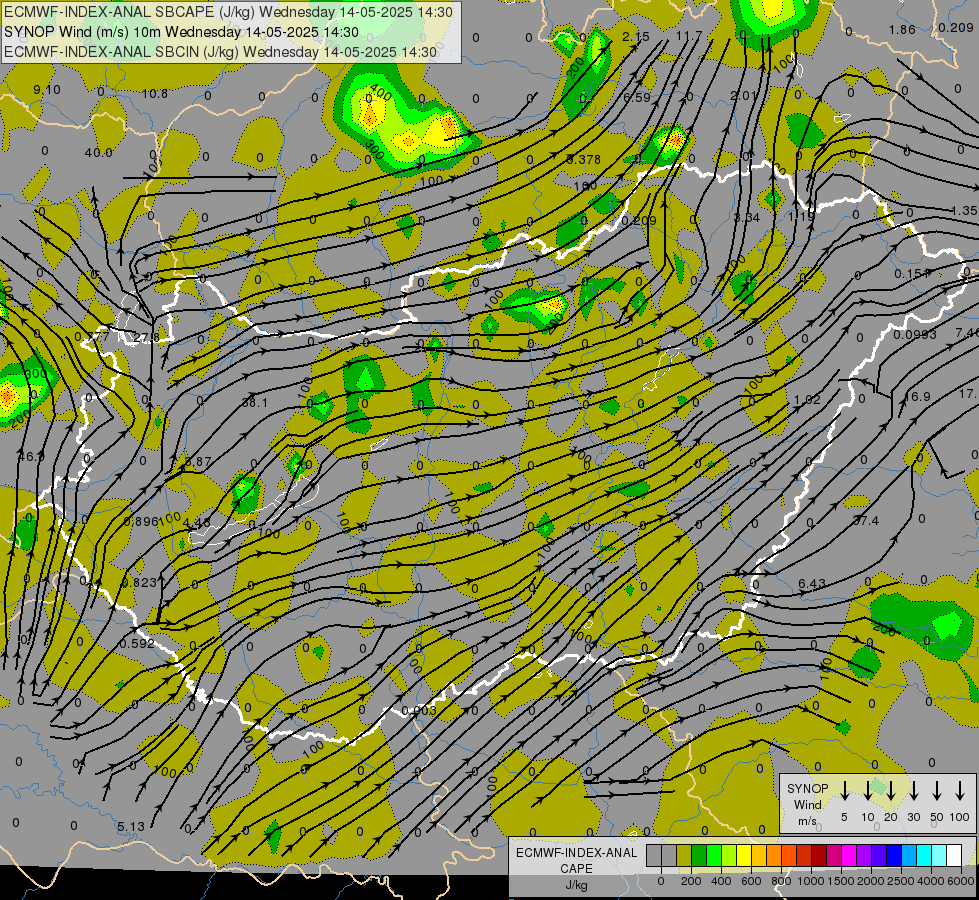Click the 5.87 value on the map

point(199,462)
